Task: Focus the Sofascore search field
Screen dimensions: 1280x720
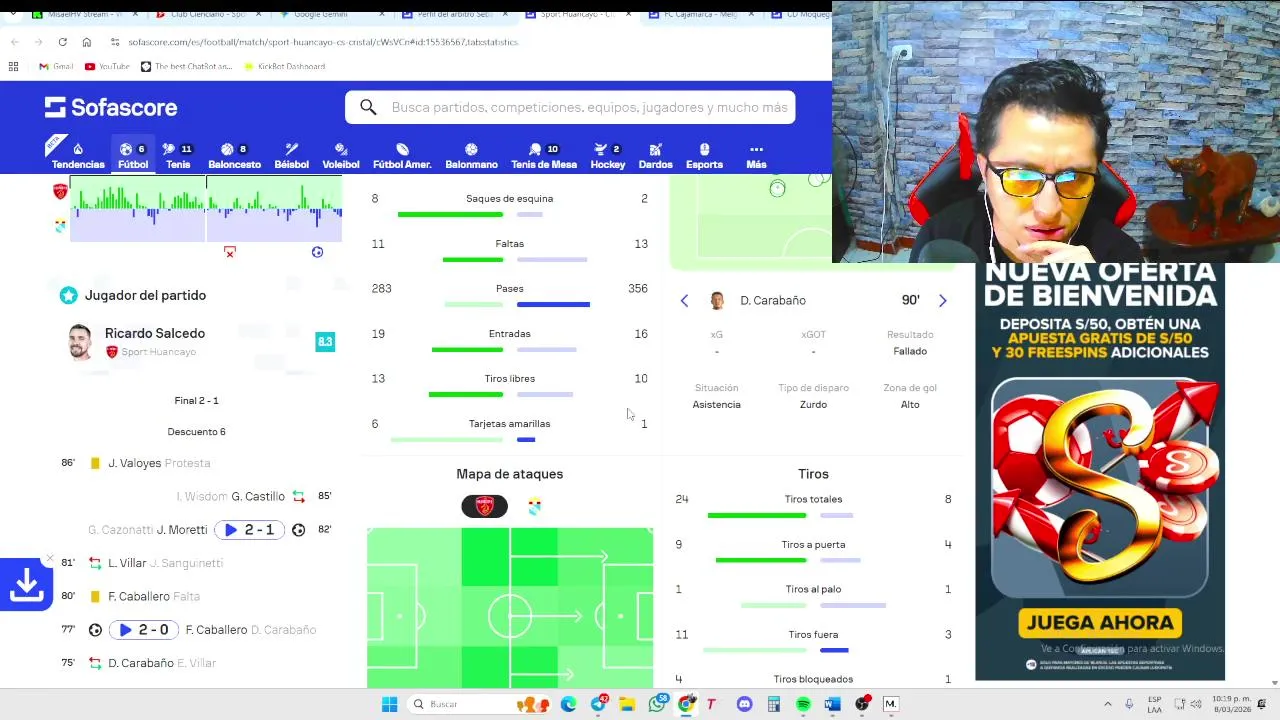Action: pyautogui.click(x=570, y=107)
